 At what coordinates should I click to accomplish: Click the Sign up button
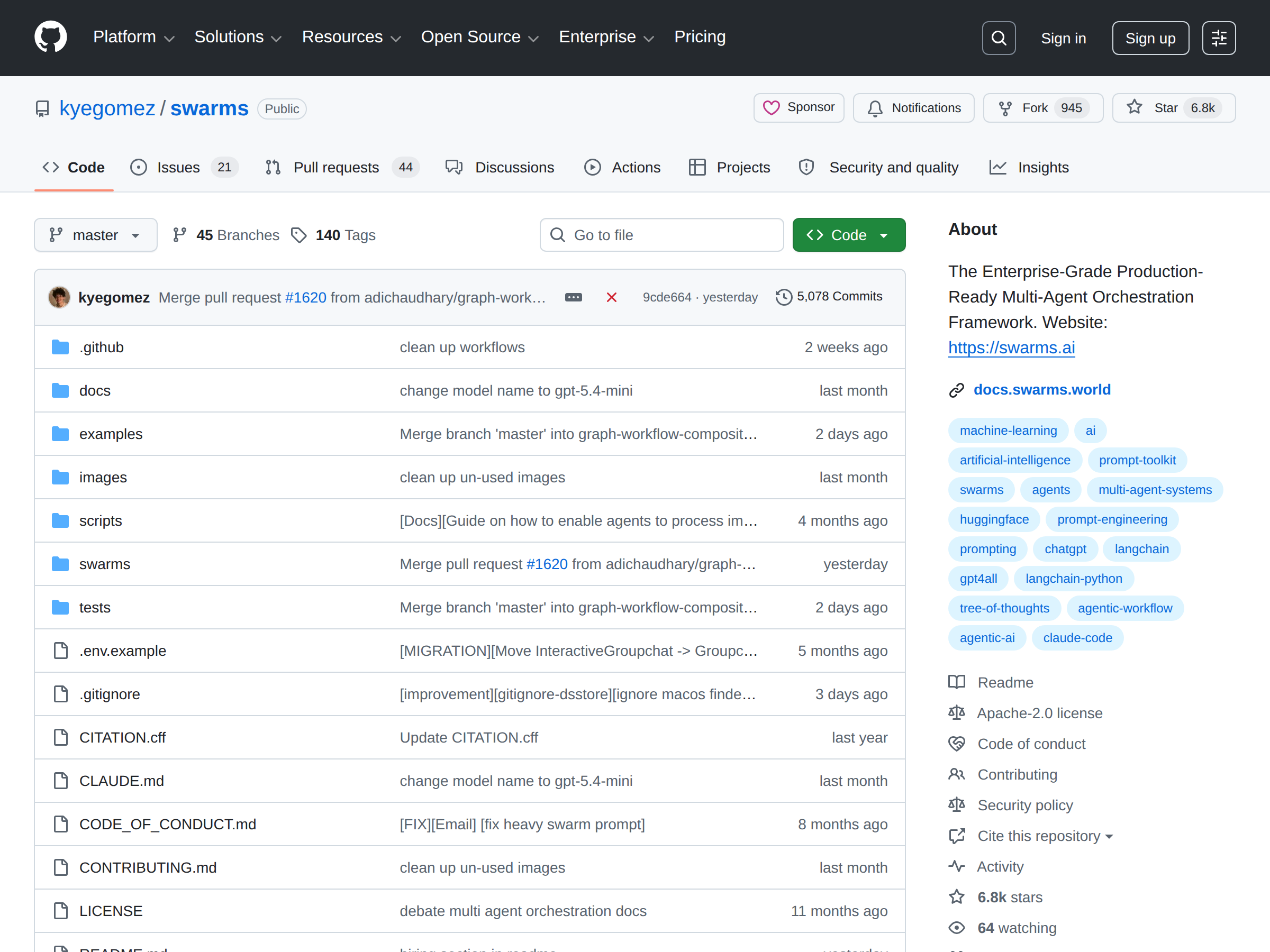tap(1150, 38)
